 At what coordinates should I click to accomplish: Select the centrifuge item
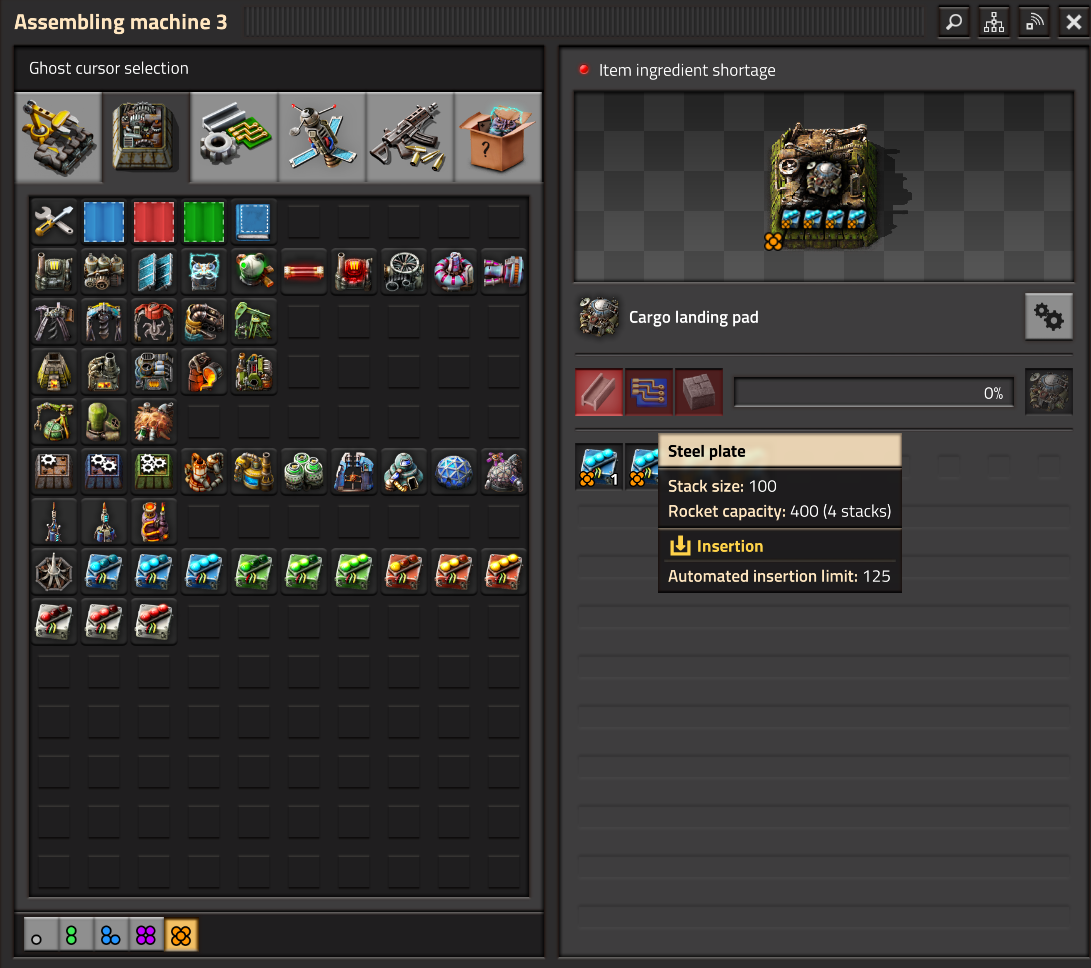tap(303, 472)
